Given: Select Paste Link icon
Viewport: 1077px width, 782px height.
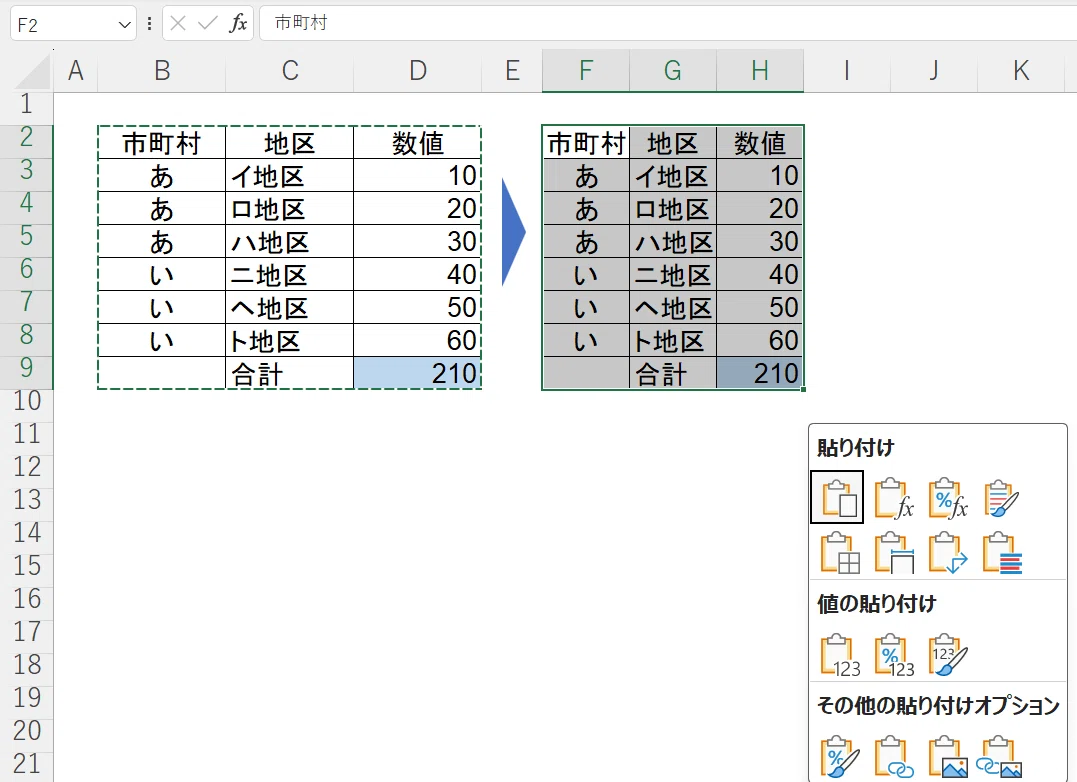Looking at the screenshot, I should 894,757.
